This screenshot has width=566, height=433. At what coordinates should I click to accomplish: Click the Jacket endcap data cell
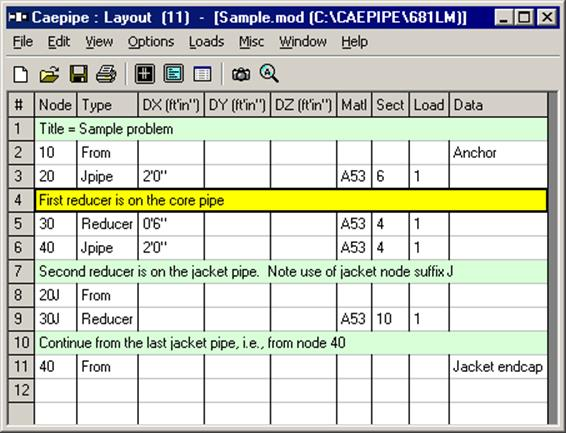(498, 367)
